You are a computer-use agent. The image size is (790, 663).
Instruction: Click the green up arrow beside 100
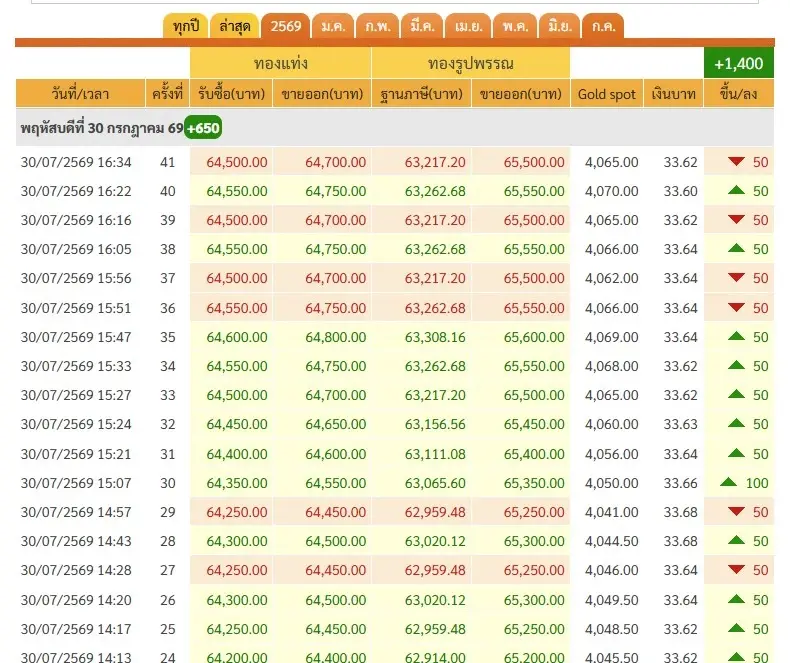point(728,482)
